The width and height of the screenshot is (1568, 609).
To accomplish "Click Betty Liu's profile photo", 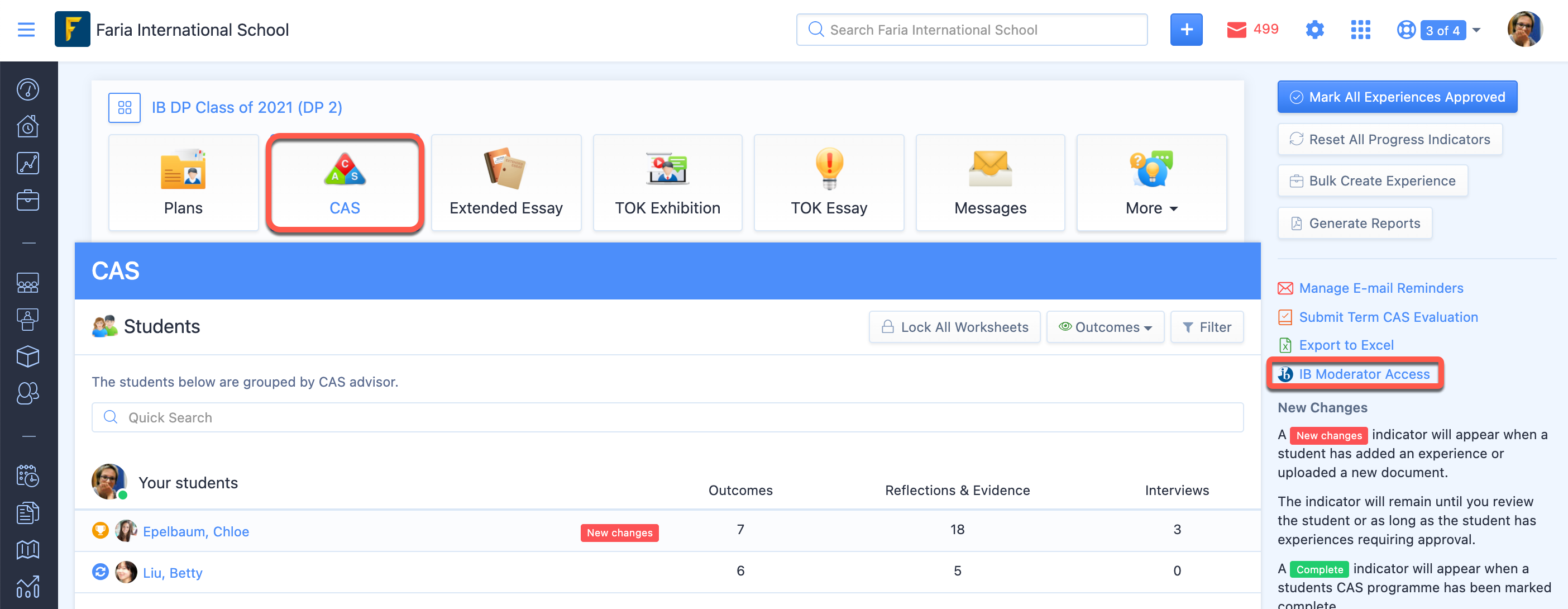I will (x=126, y=572).
